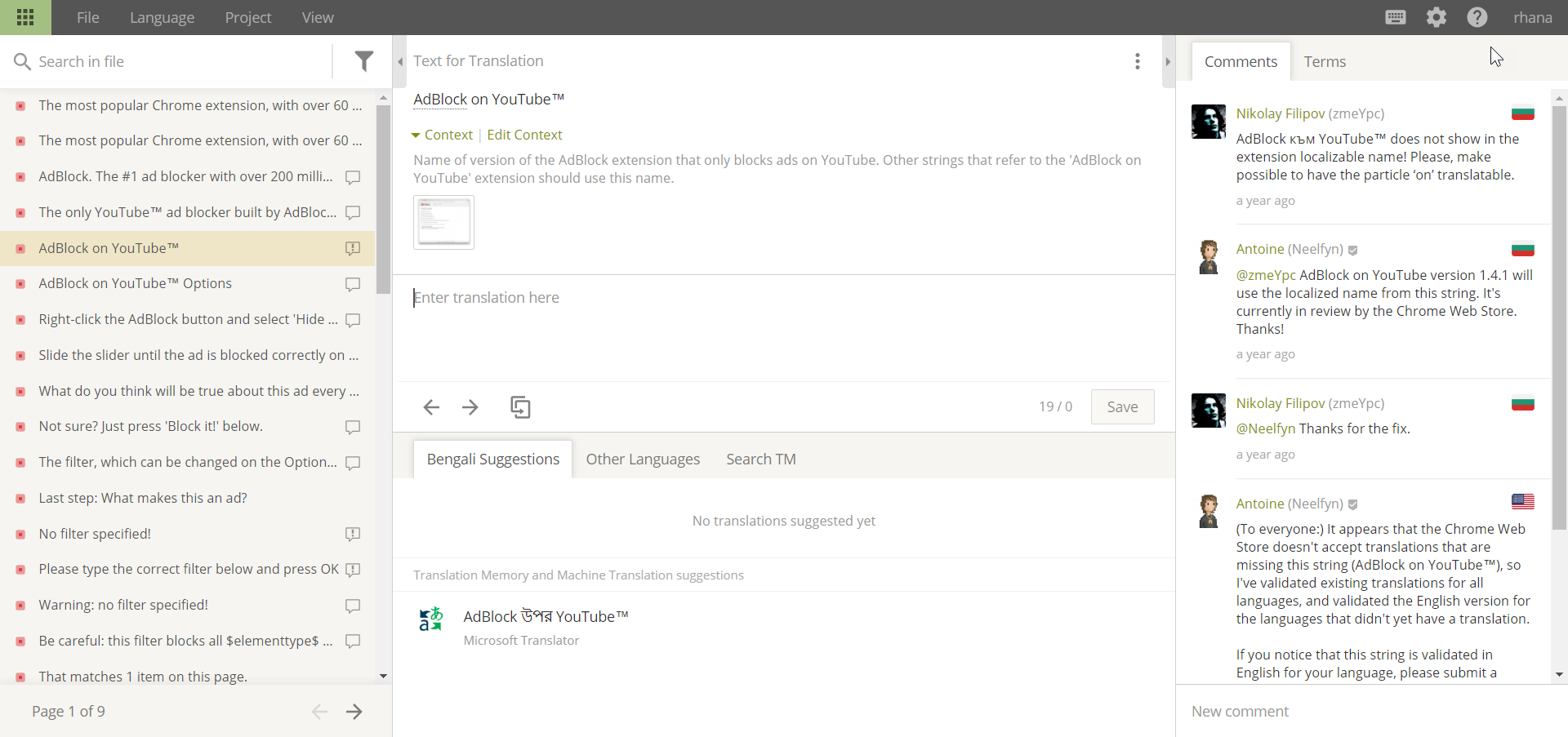Open comment icon on 'Not sure? Just press' row
The height and width of the screenshot is (737, 1568).
(353, 427)
